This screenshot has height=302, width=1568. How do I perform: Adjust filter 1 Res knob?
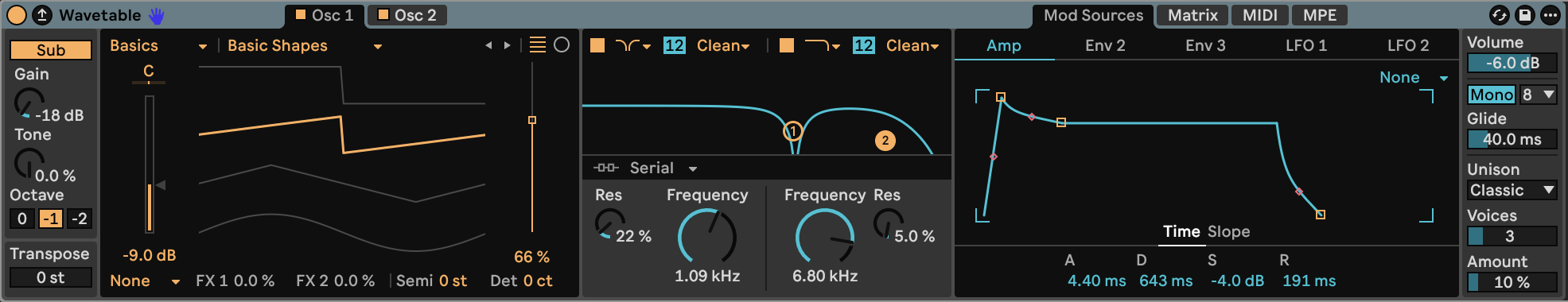tap(610, 224)
